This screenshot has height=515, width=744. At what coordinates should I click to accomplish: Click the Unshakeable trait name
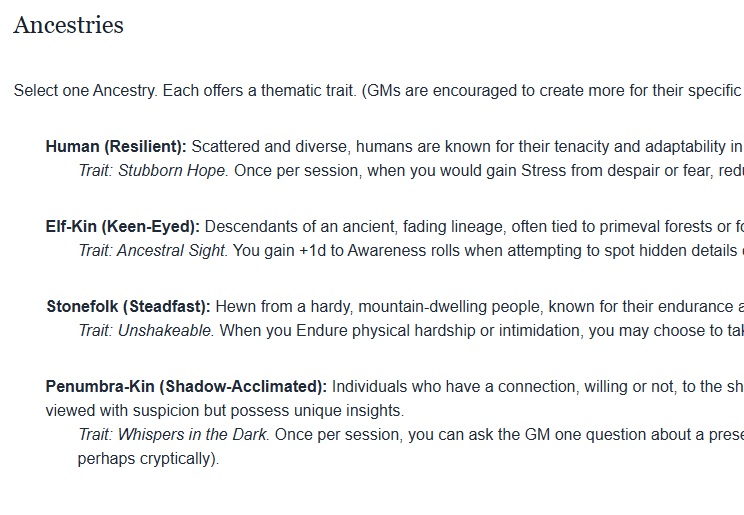[x=166, y=330]
